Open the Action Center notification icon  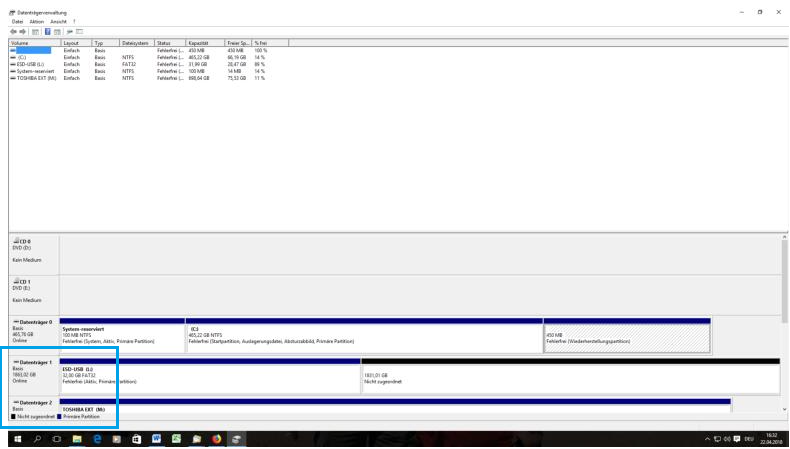point(737,439)
